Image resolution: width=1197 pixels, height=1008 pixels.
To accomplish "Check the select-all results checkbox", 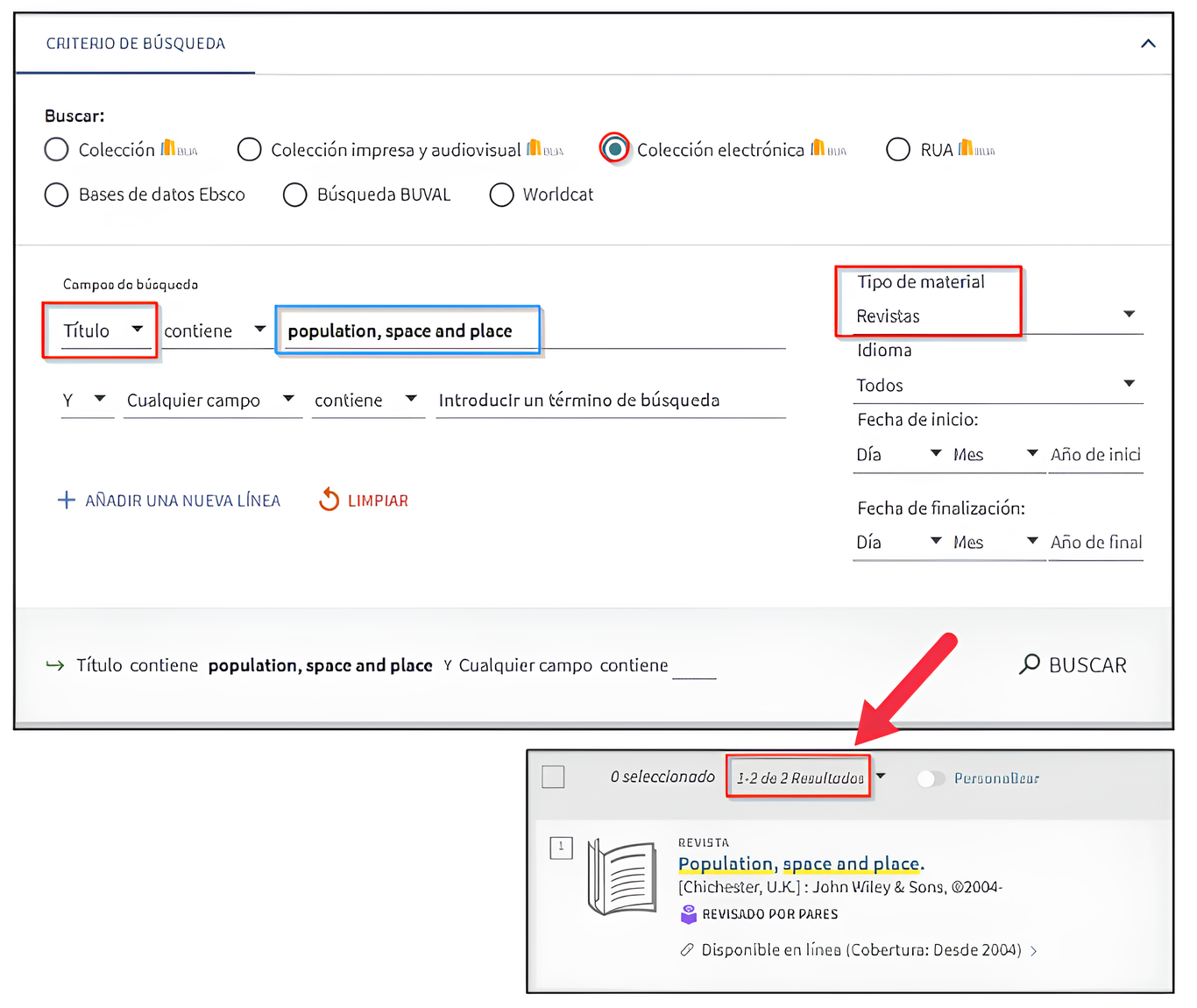I will [553, 777].
